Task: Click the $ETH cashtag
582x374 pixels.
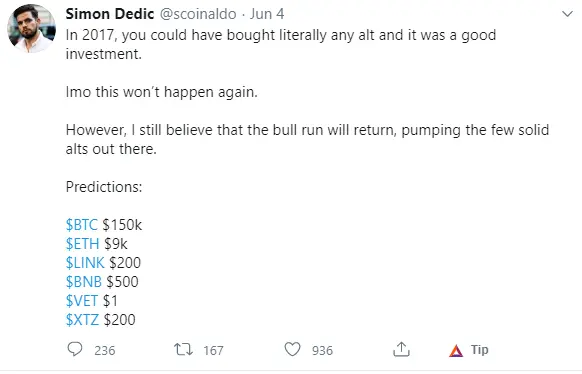Action: (x=82, y=244)
